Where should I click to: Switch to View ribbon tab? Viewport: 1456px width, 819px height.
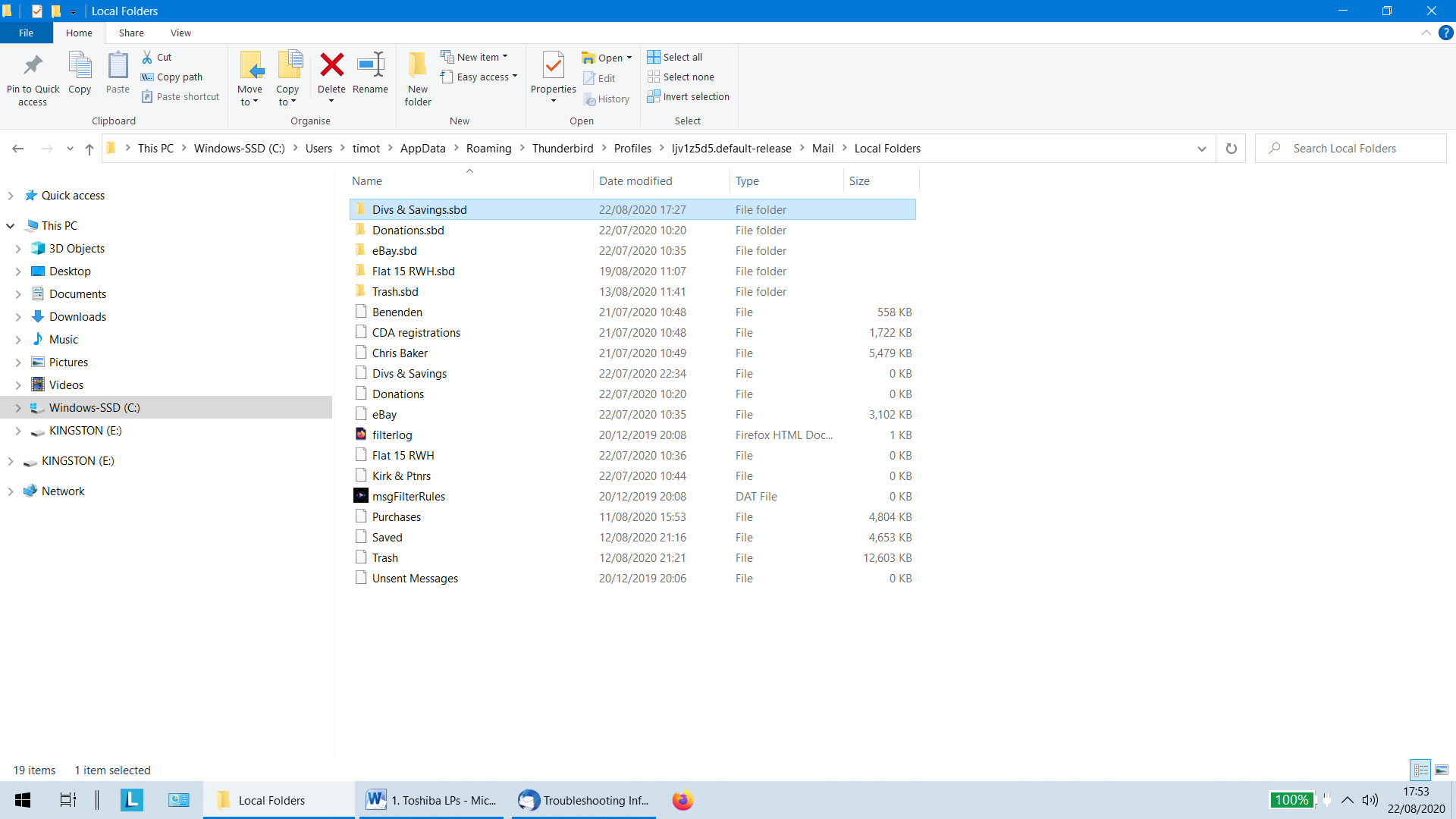pos(180,33)
